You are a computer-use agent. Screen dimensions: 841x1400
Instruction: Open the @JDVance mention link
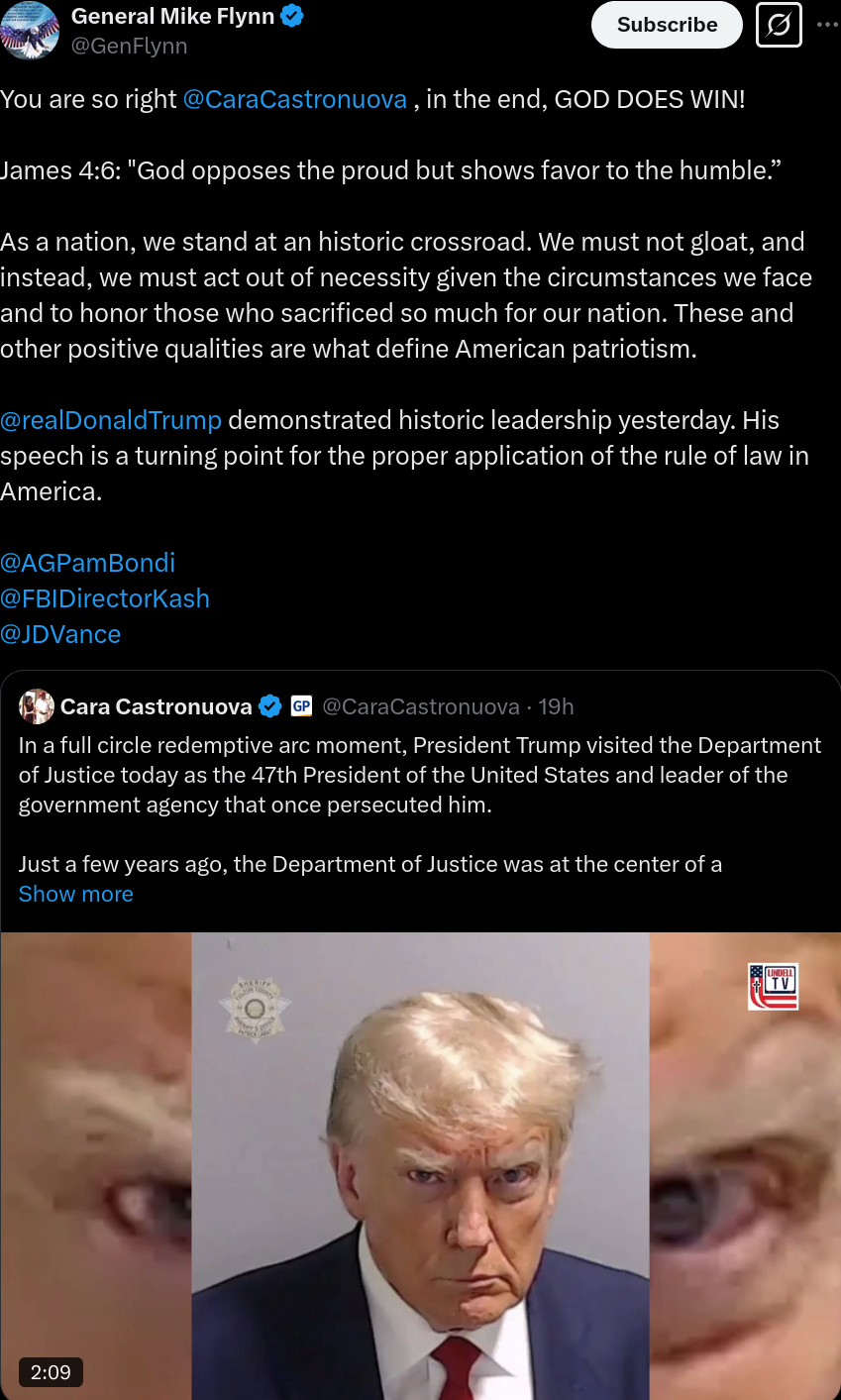point(60,634)
